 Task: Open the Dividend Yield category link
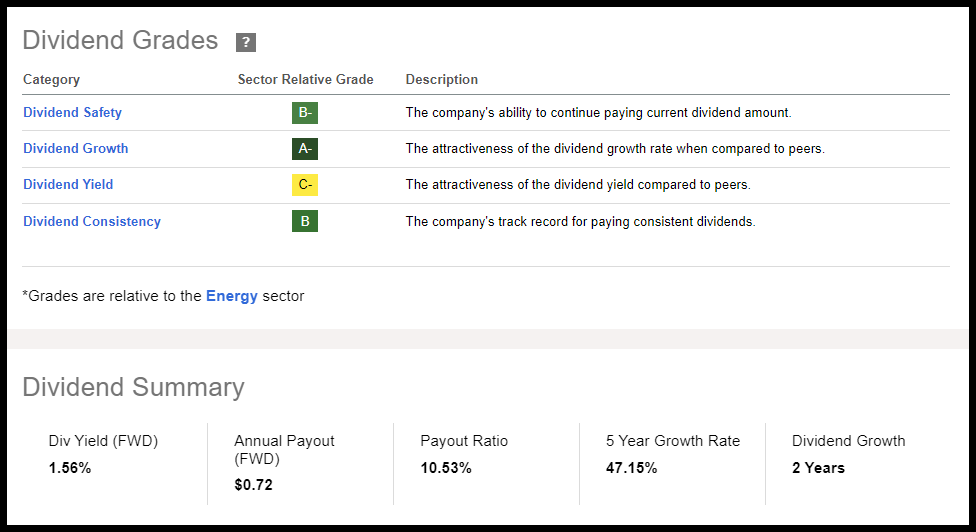[68, 185]
